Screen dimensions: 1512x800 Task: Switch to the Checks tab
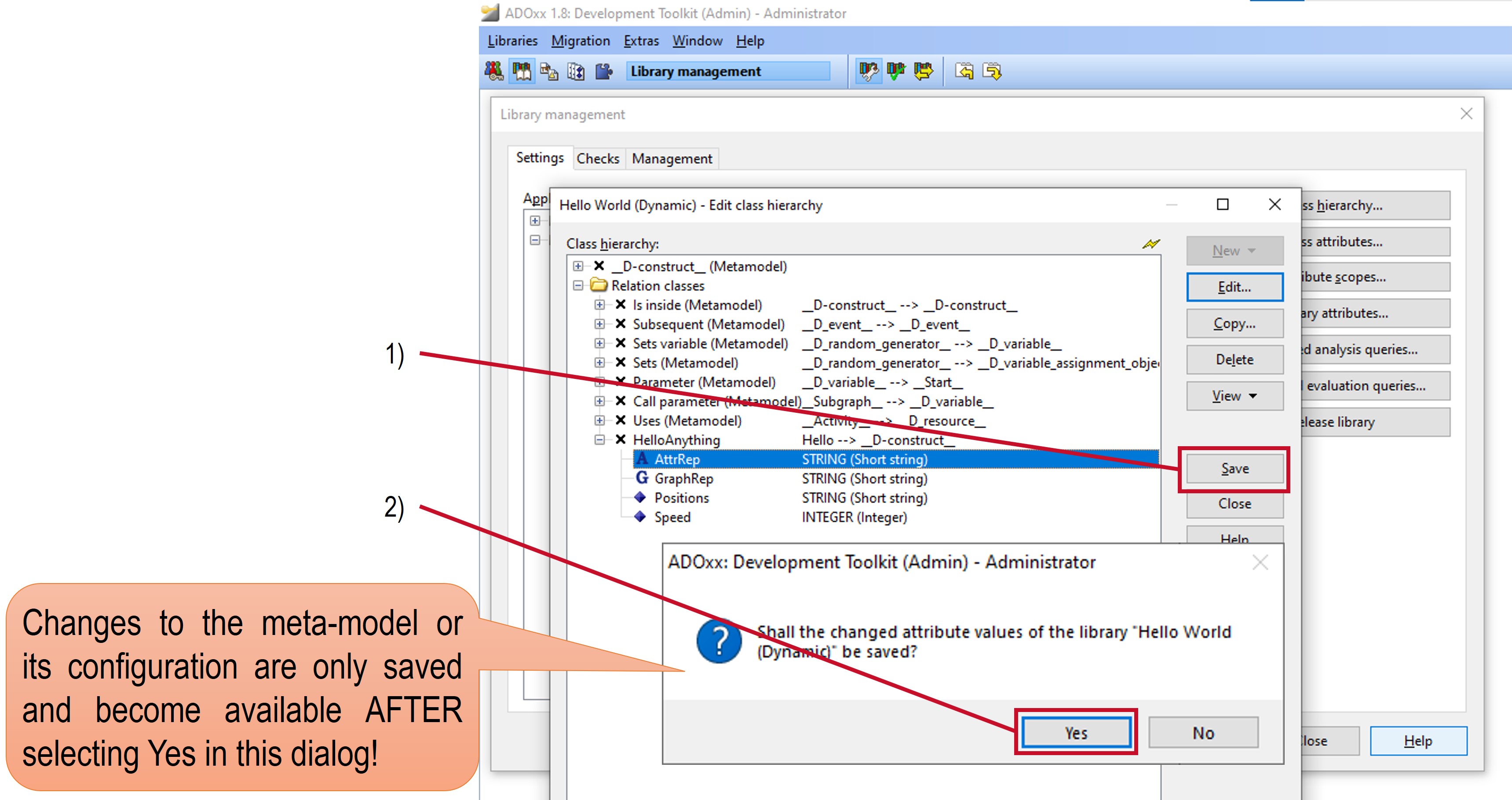(598, 158)
